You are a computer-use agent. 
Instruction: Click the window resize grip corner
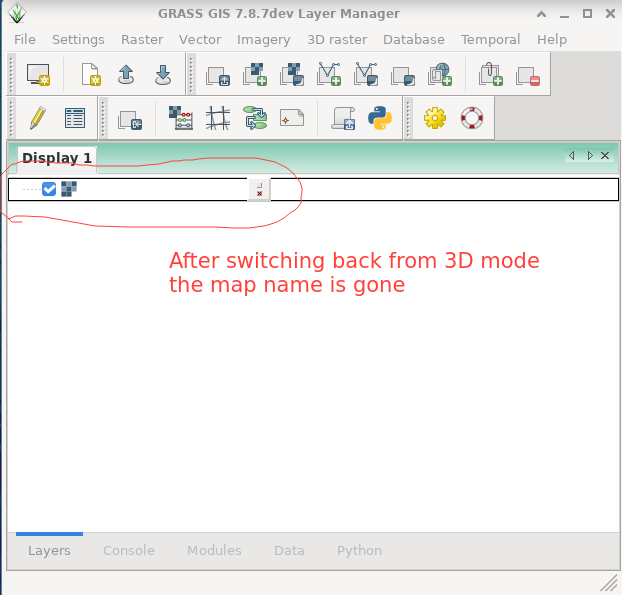(609, 583)
